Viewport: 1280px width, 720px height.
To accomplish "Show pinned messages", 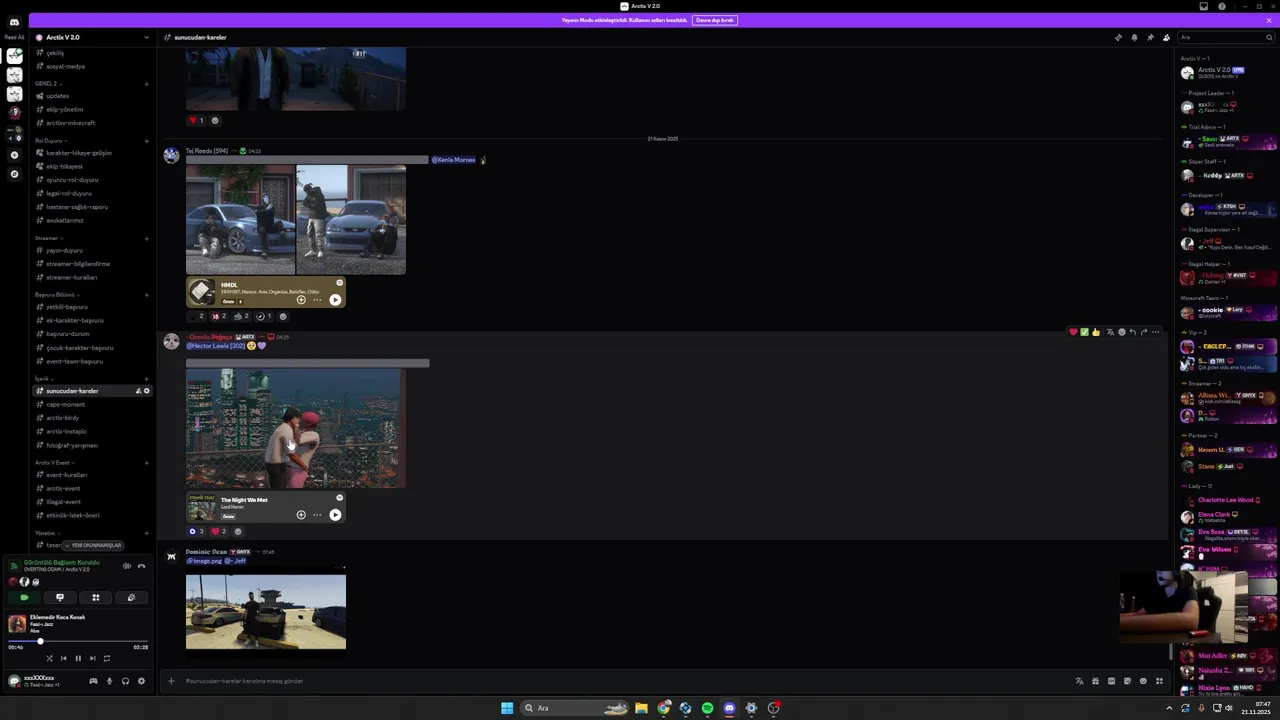I will point(1150,37).
